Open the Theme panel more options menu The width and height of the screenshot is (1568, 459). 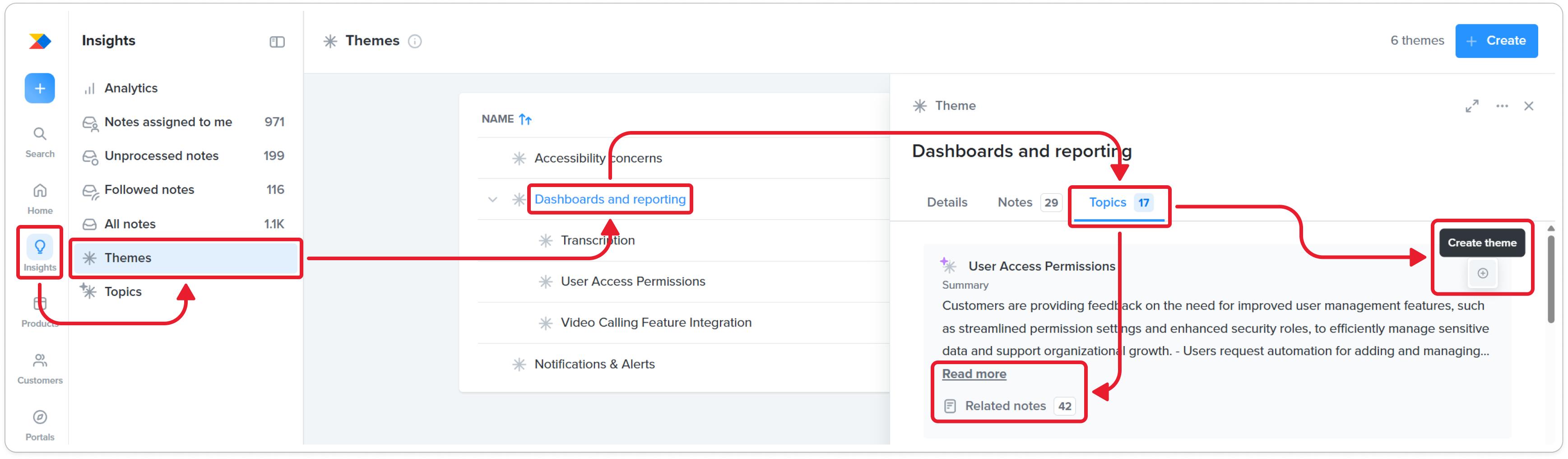click(x=1502, y=106)
